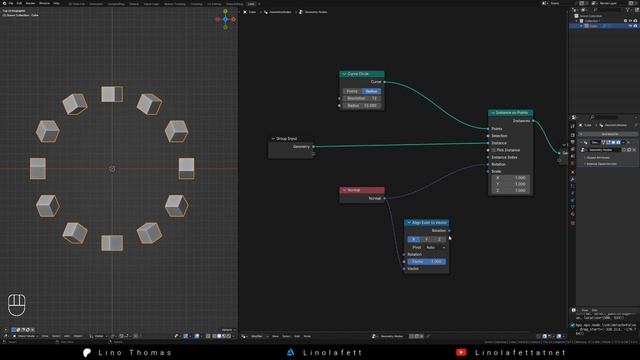The width and height of the screenshot is (640, 360).
Task: Expand the Output Attributes panel
Action: pyautogui.click(x=598, y=158)
